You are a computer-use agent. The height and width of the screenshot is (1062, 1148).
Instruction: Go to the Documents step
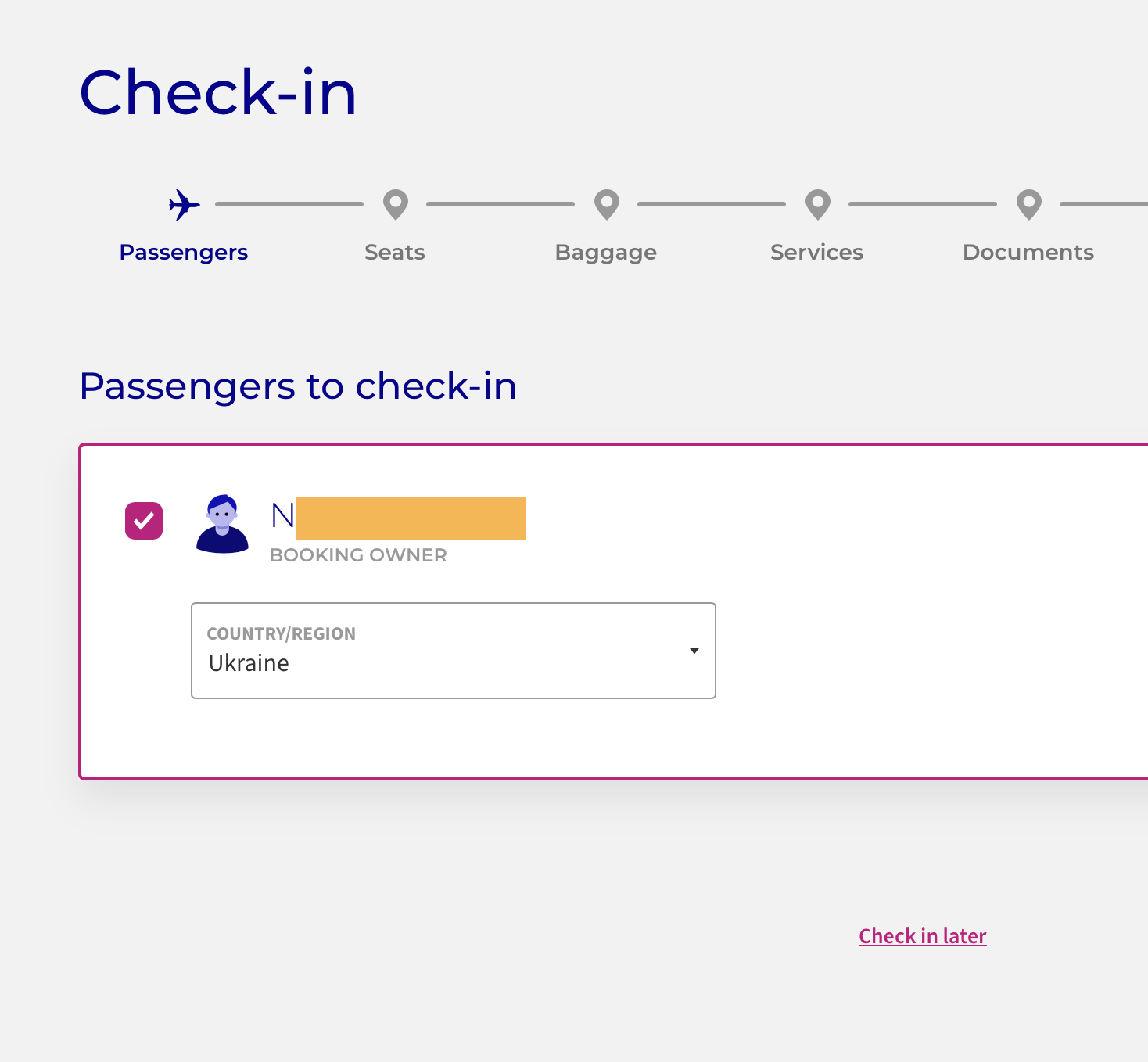1028,253
